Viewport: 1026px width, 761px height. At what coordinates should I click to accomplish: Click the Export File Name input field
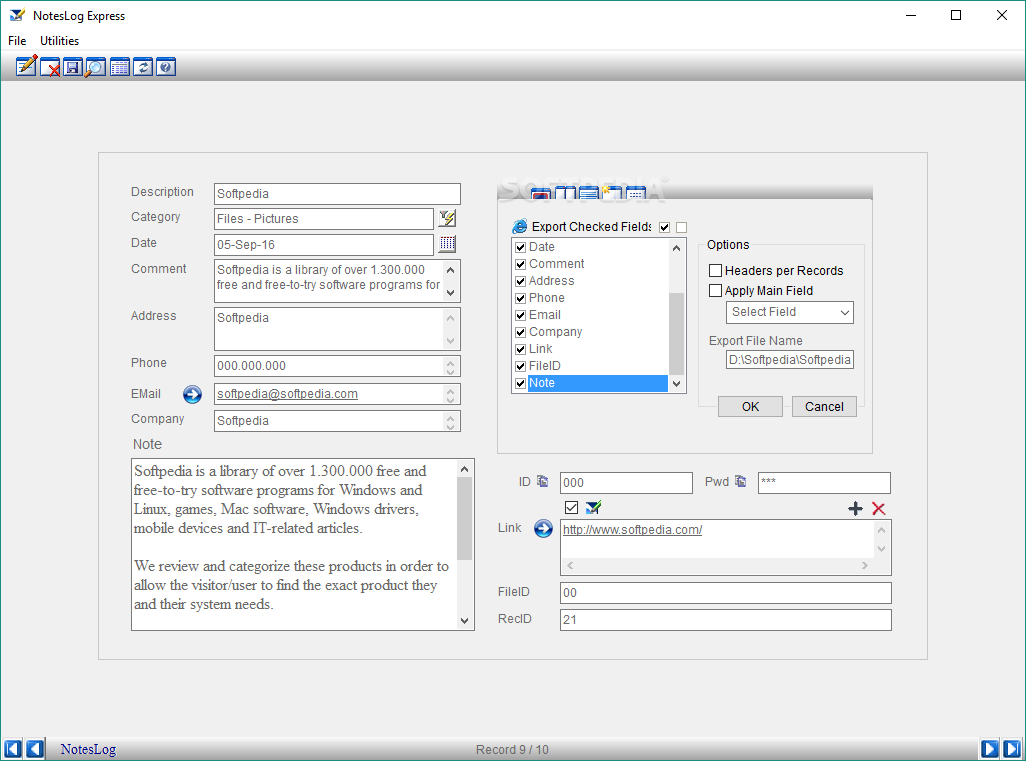[x=790, y=359]
